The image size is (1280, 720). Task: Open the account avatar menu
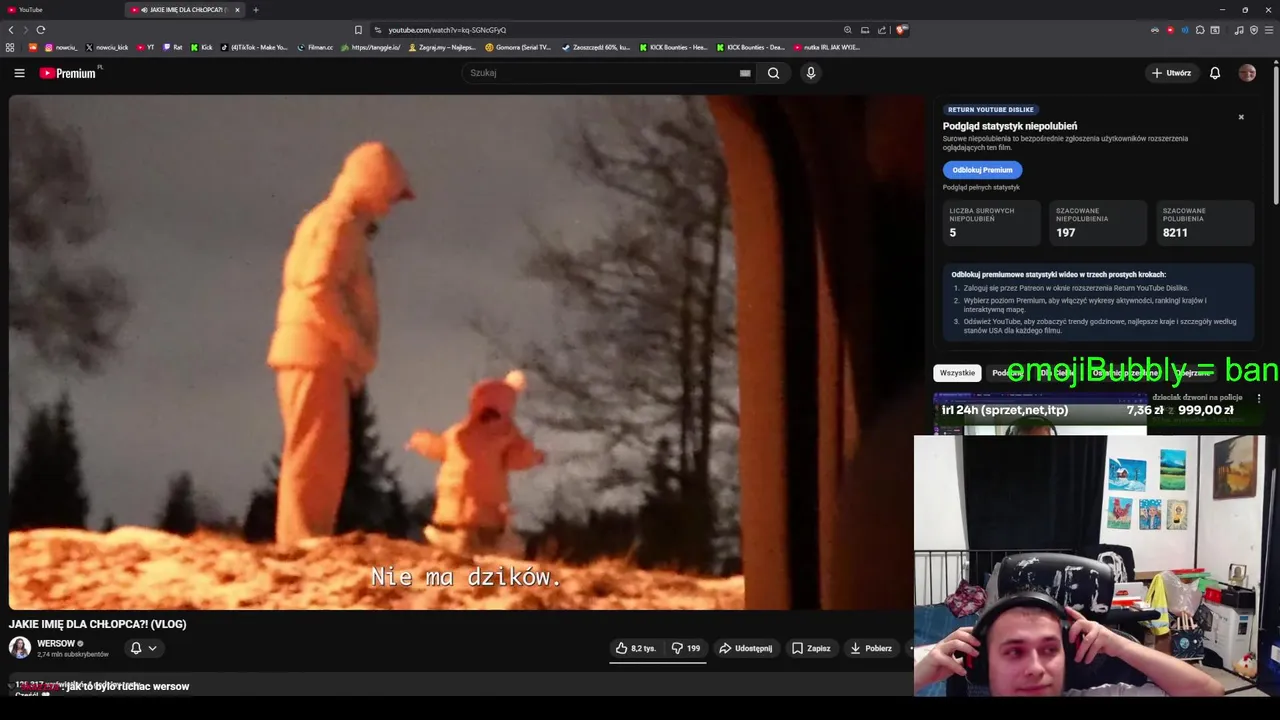pyautogui.click(x=1247, y=73)
